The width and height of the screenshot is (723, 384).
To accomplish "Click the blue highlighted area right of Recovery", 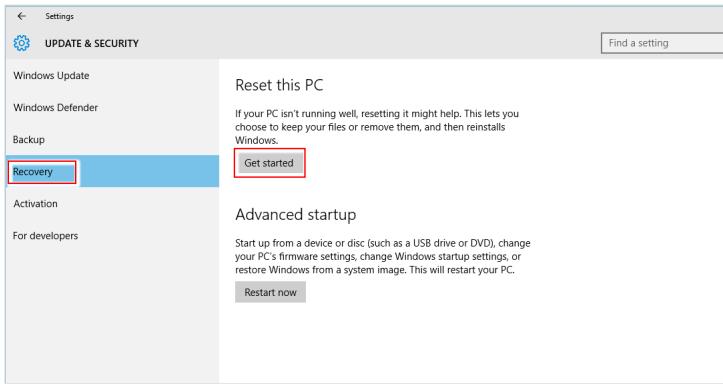I will pyautogui.click(x=149, y=171).
